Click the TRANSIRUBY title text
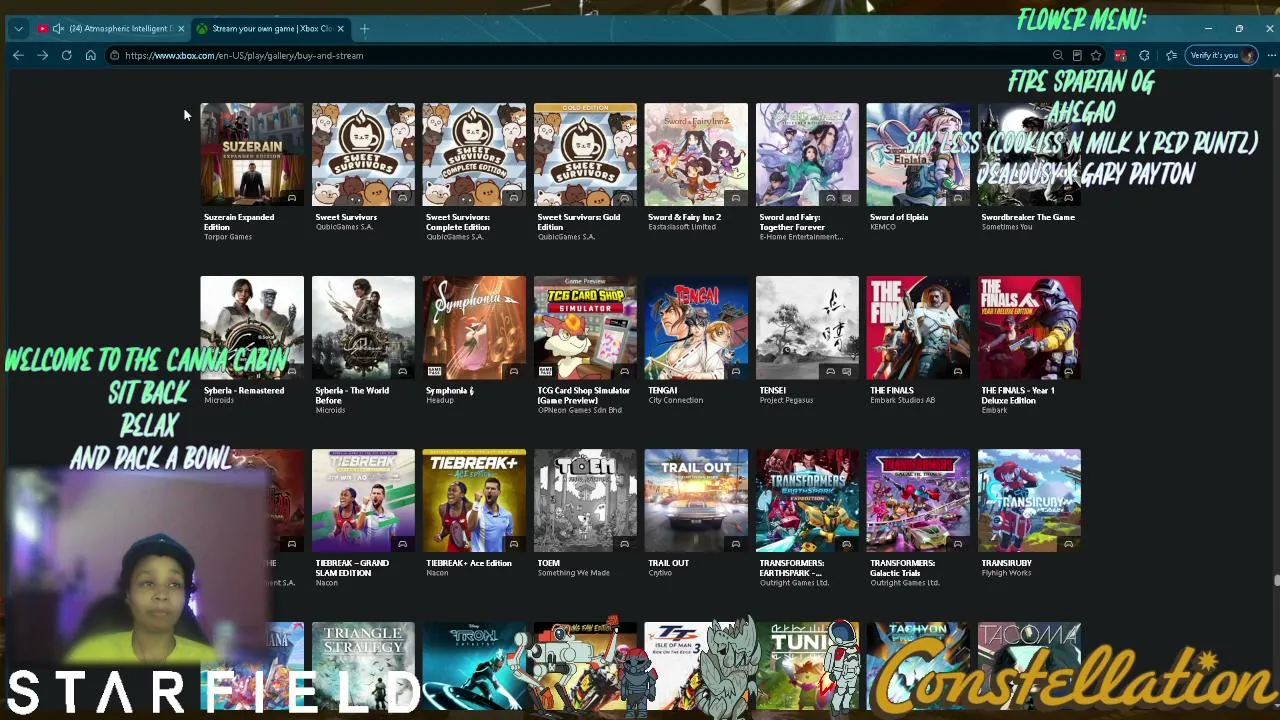Screen dimensions: 1280x720 (x=1006, y=563)
